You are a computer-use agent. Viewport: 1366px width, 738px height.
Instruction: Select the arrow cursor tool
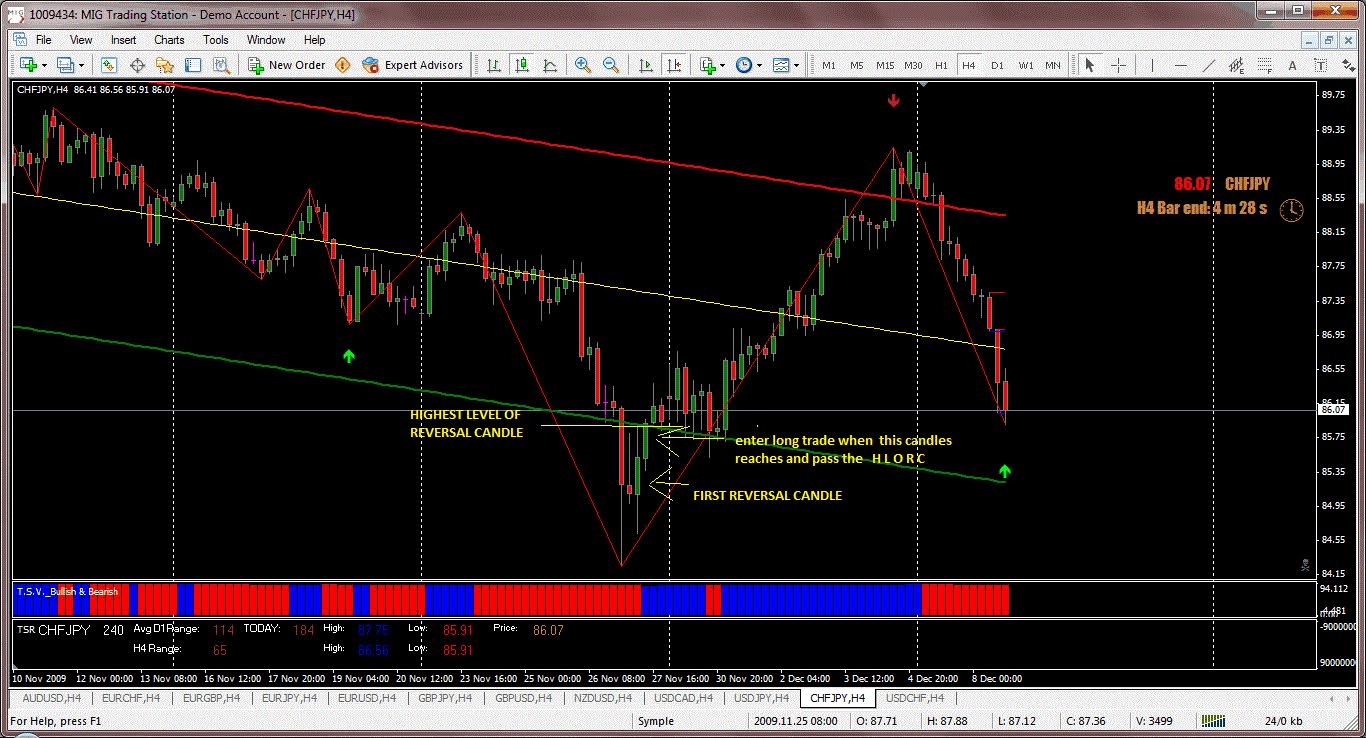1090,65
